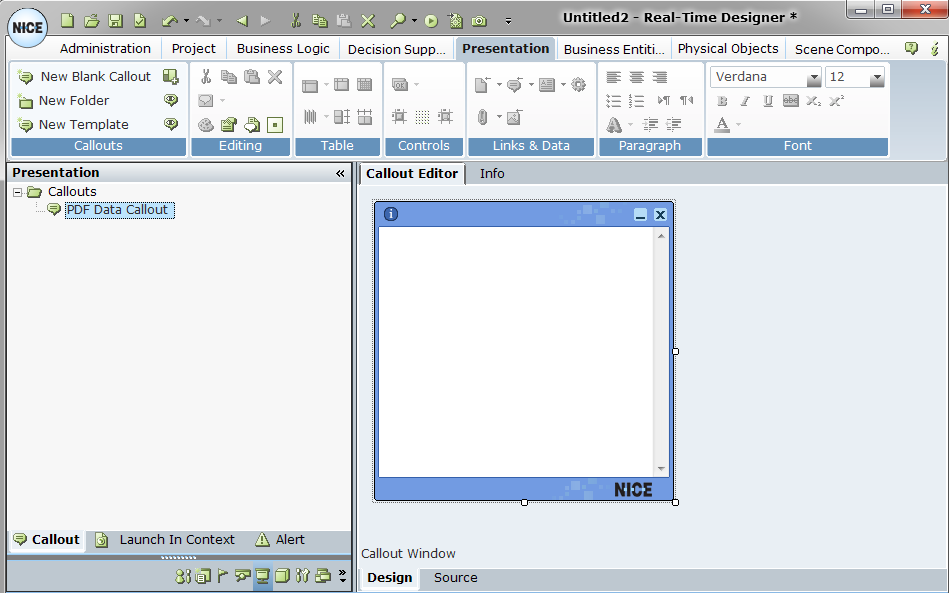Screen dimensions: 949x593
Task: Click the NICE application logo button
Action: (x=28, y=27)
